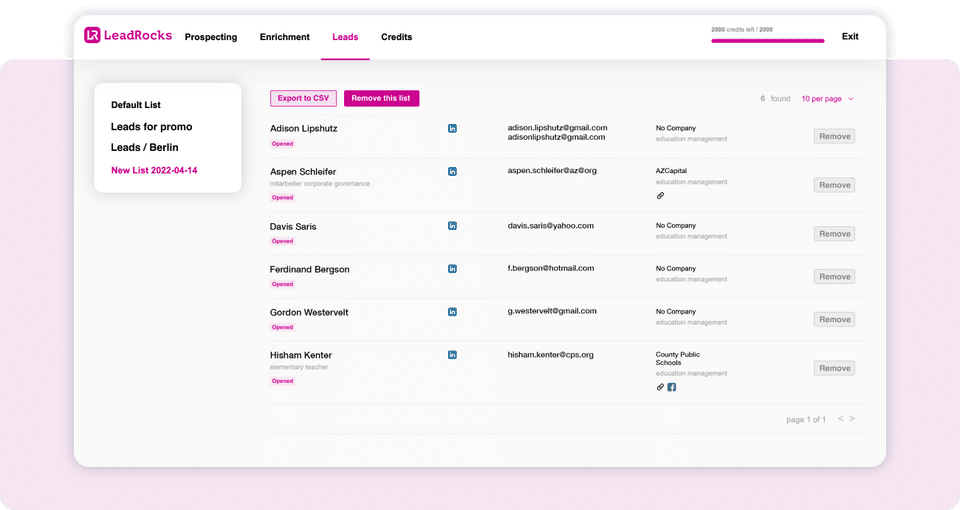Click the LeadRocks logo
The height and width of the screenshot is (510, 960).
(x=128, y=36)
